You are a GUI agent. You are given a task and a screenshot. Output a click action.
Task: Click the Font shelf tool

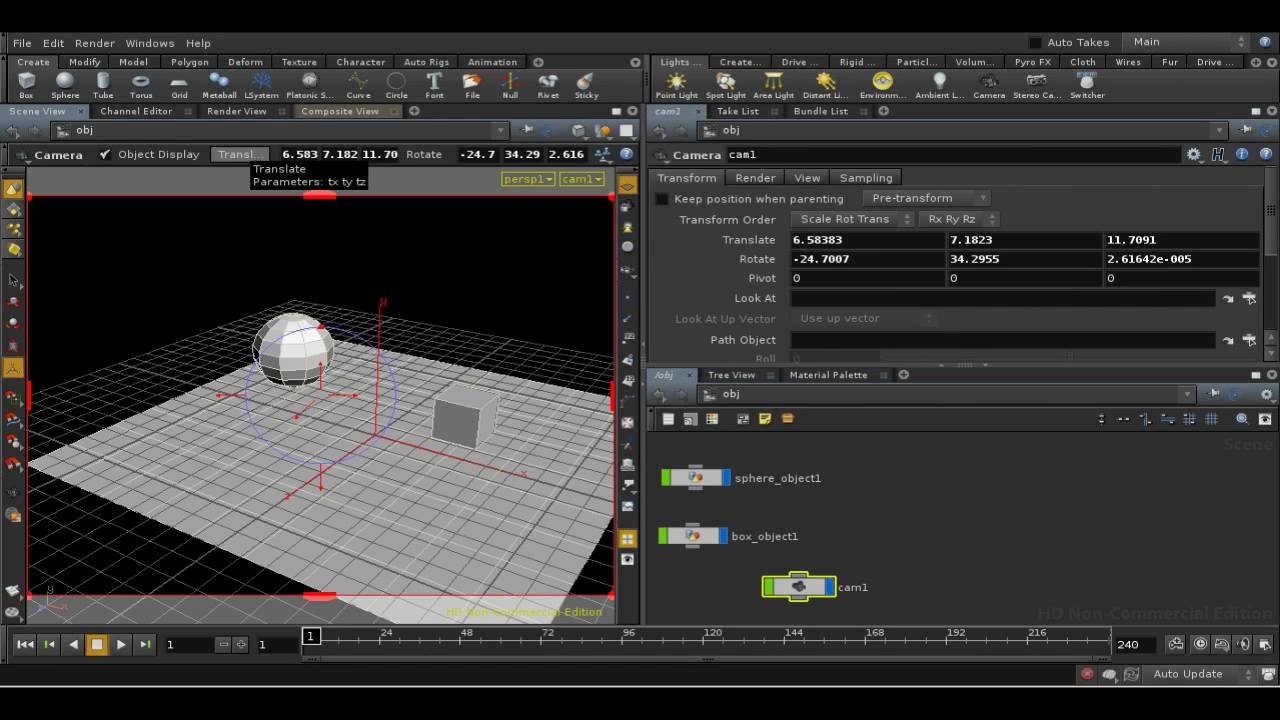pyautogui.click(x=434, y=85)
